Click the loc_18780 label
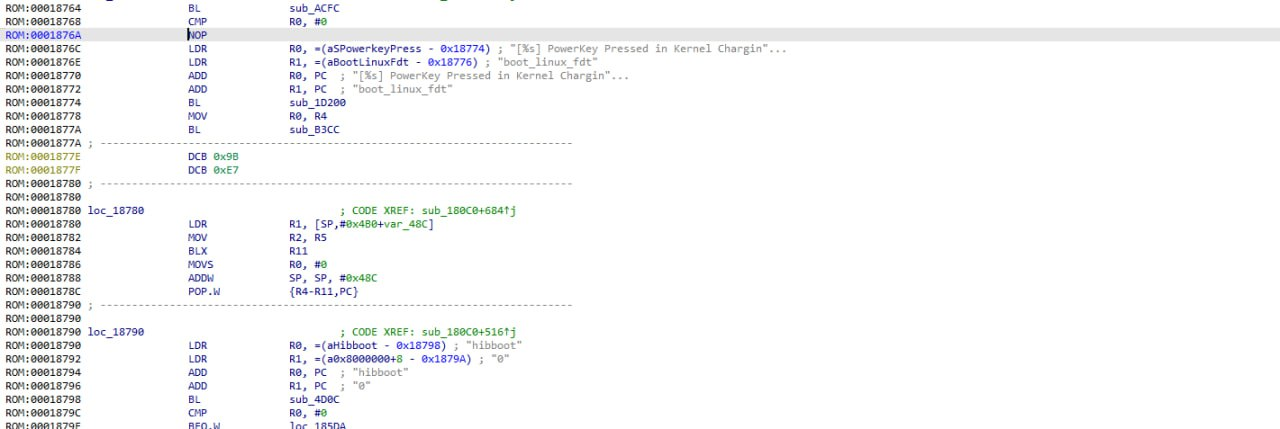This screenshot has width=1280, height=429. 116,212
